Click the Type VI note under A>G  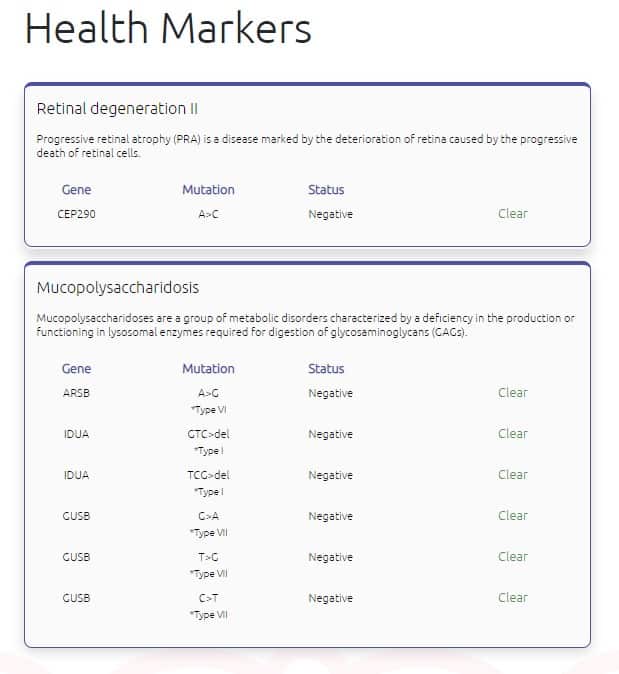tap(208, 410)
